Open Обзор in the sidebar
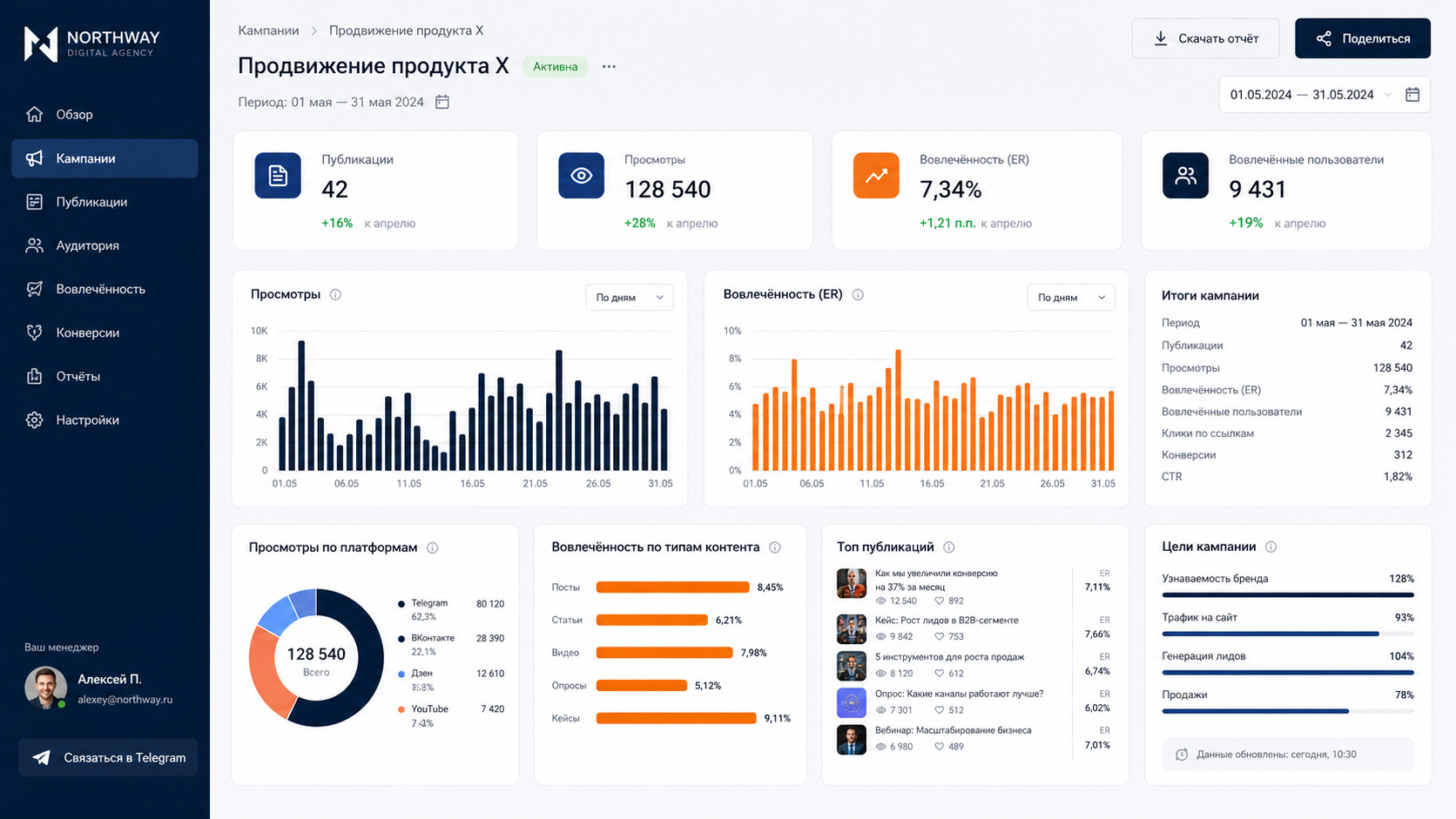This screenshot has width=1456, height=819. tap(104, 115)
